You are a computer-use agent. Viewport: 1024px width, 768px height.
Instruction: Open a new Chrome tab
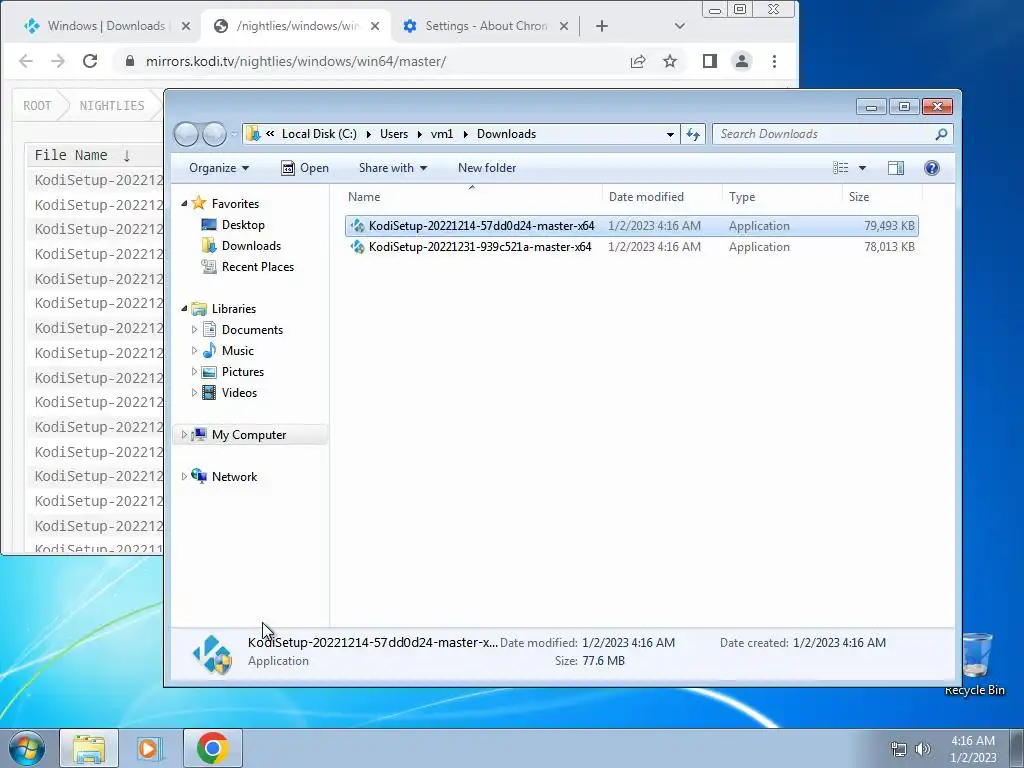click(x=601, y=26)
